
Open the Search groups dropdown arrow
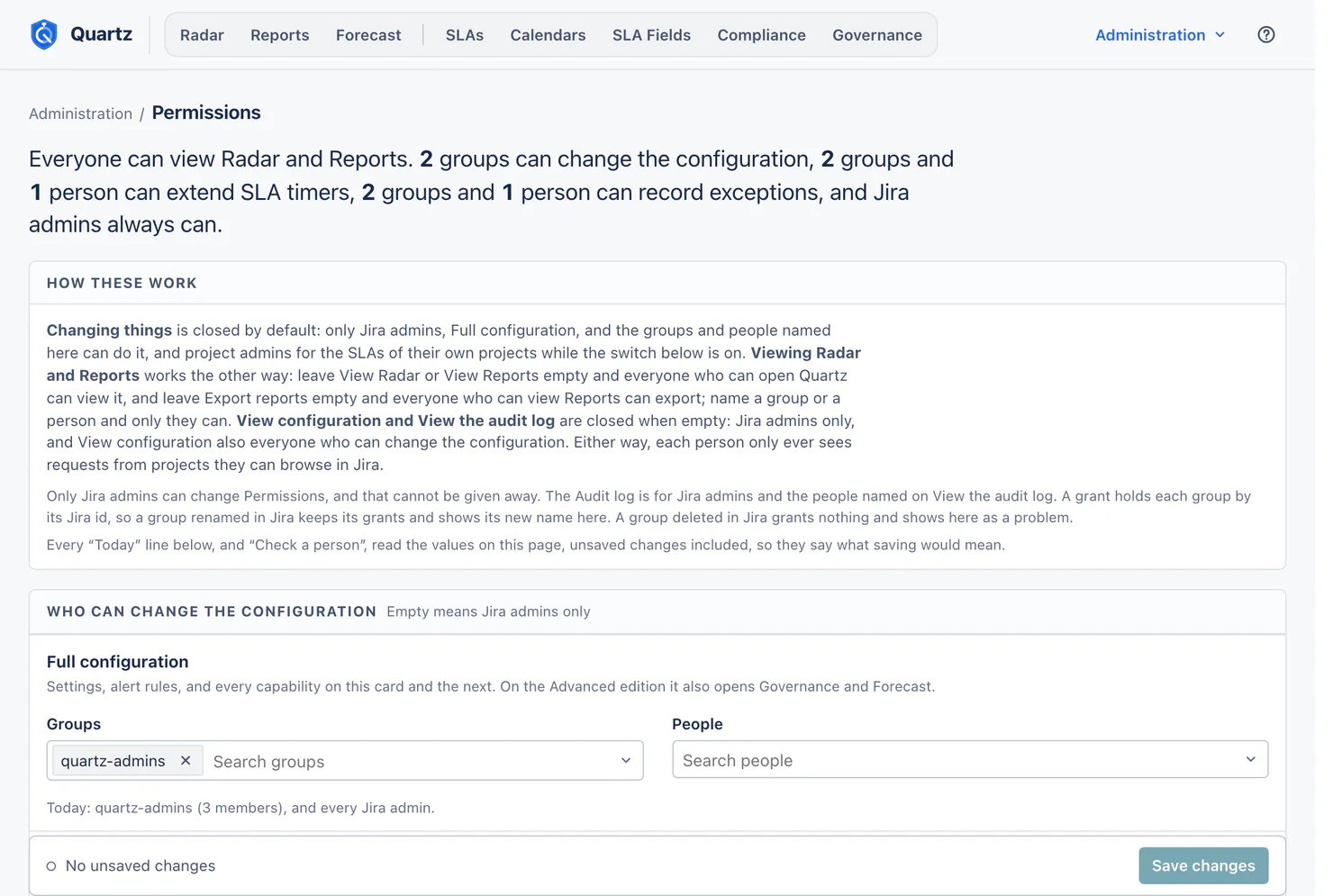(626, 761)
